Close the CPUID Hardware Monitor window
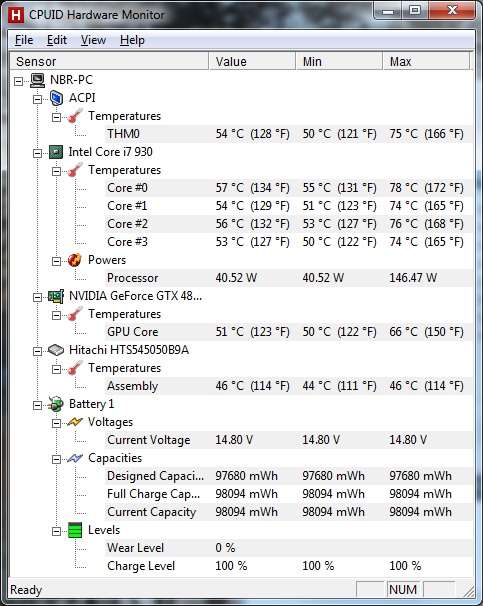This screenshot has width=483, height=606. coord(452,10)
